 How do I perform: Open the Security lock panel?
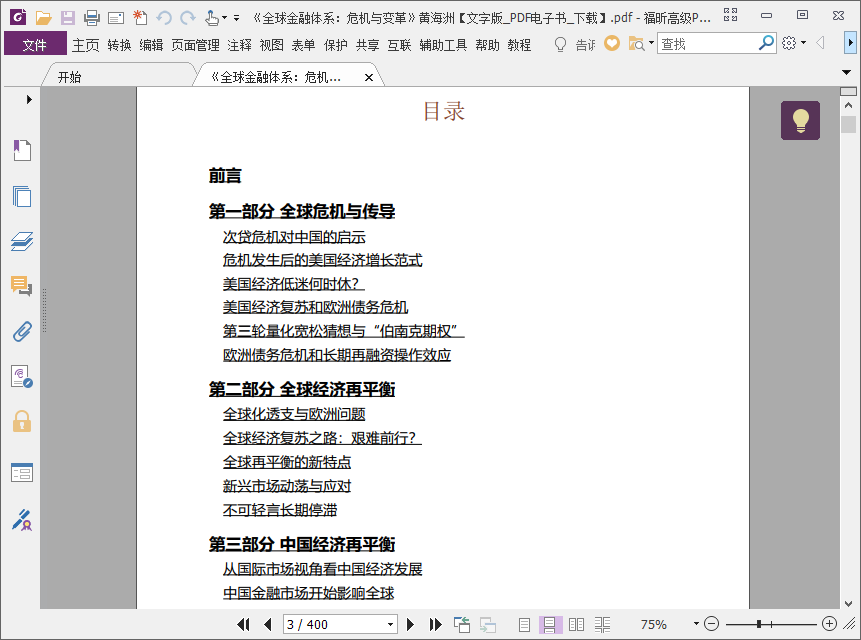coord(22,422)
